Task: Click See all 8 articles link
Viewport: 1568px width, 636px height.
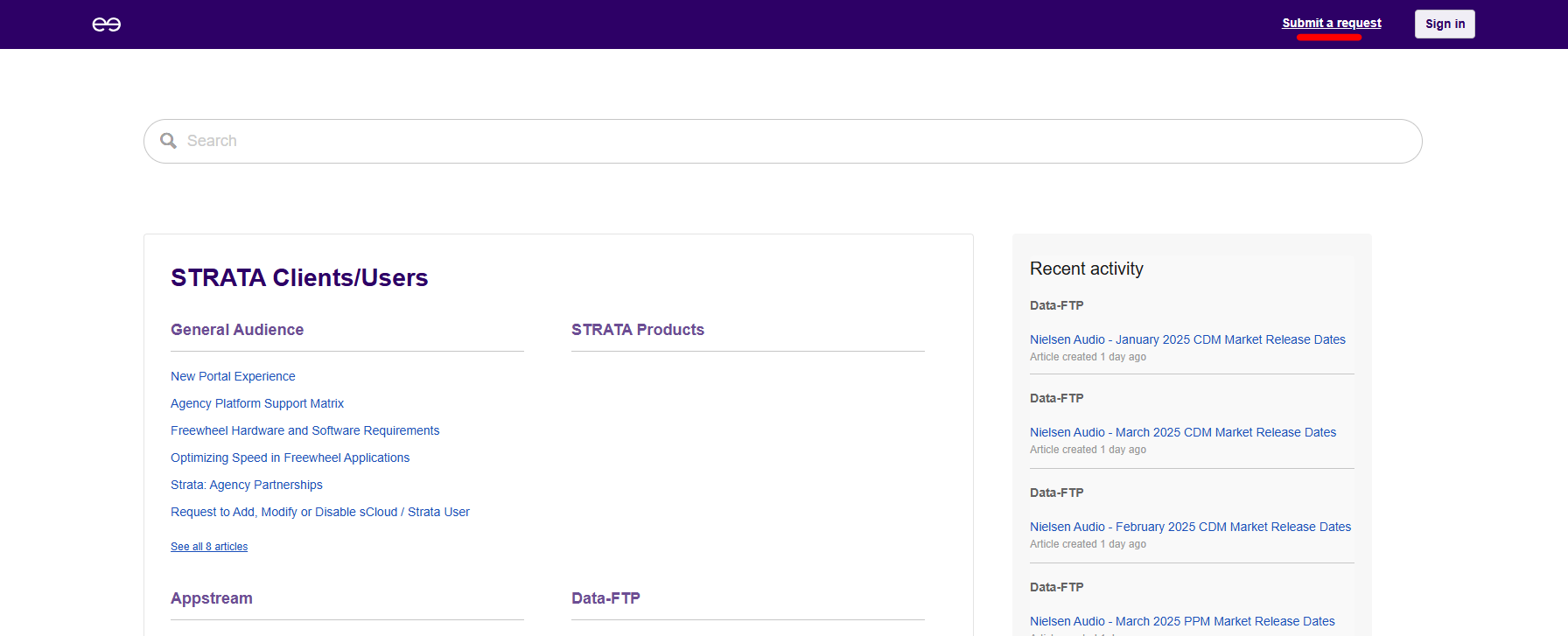Action: (x=209, y=547)
